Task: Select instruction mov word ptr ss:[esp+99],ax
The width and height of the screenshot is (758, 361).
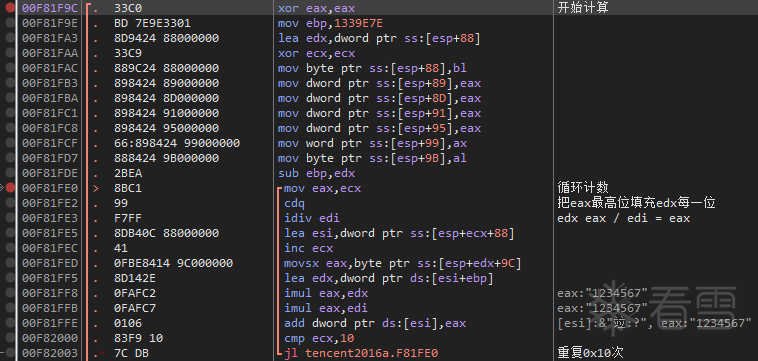Action: (x=372, y=143)
